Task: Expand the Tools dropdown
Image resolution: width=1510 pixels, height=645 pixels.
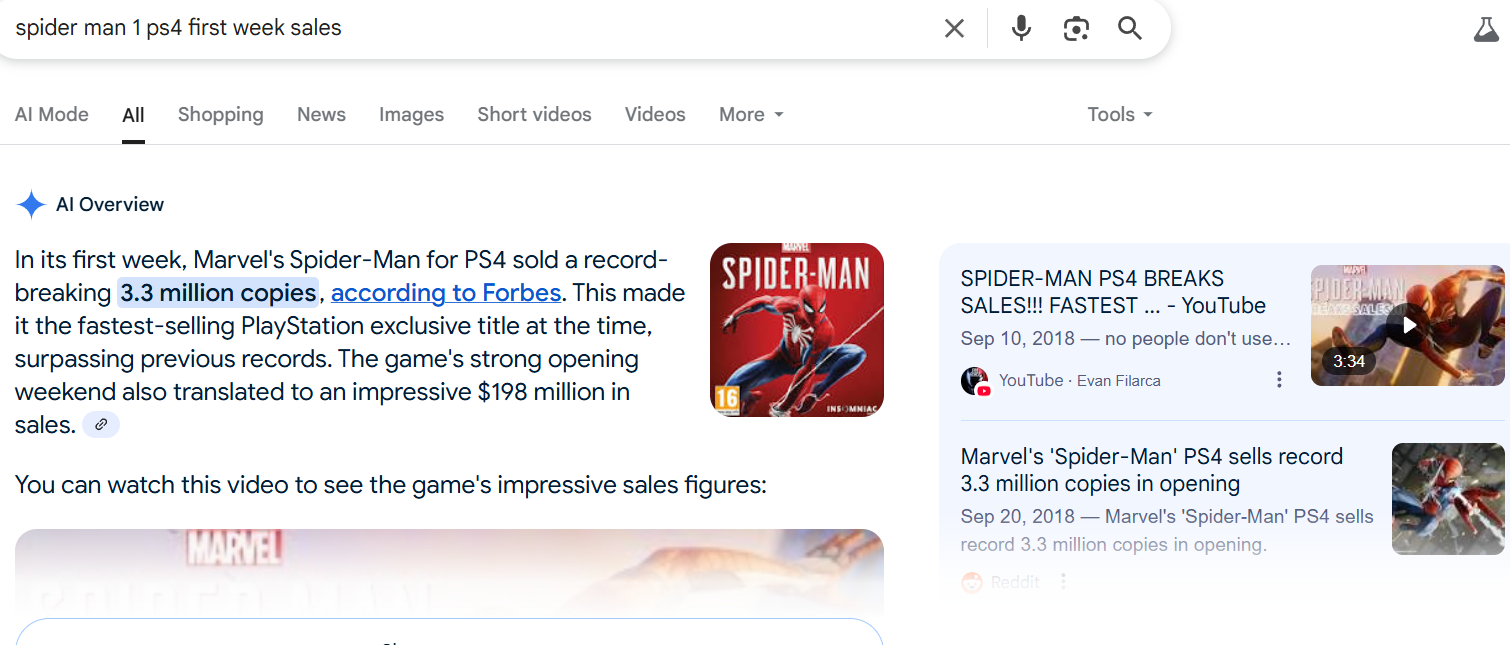Action: (1120, 115)
